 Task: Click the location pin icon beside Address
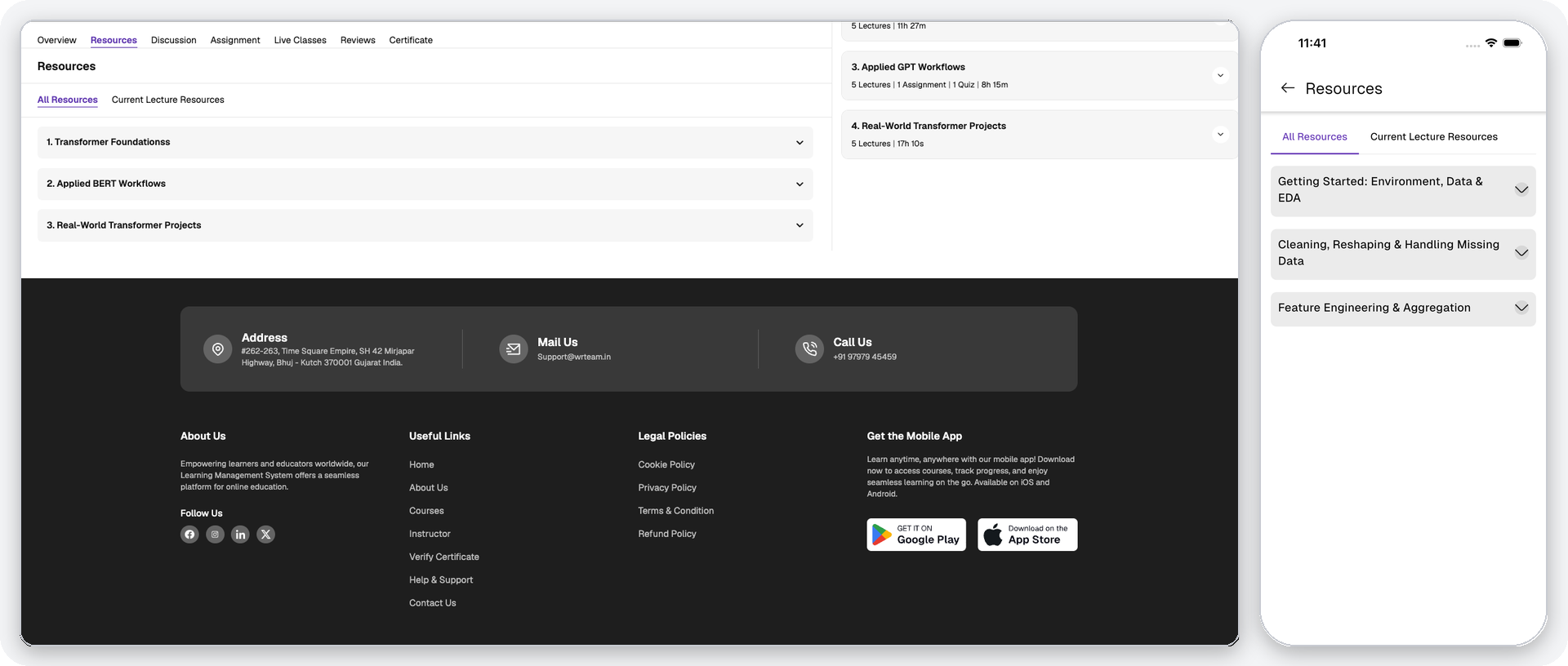tap(218, 349)
